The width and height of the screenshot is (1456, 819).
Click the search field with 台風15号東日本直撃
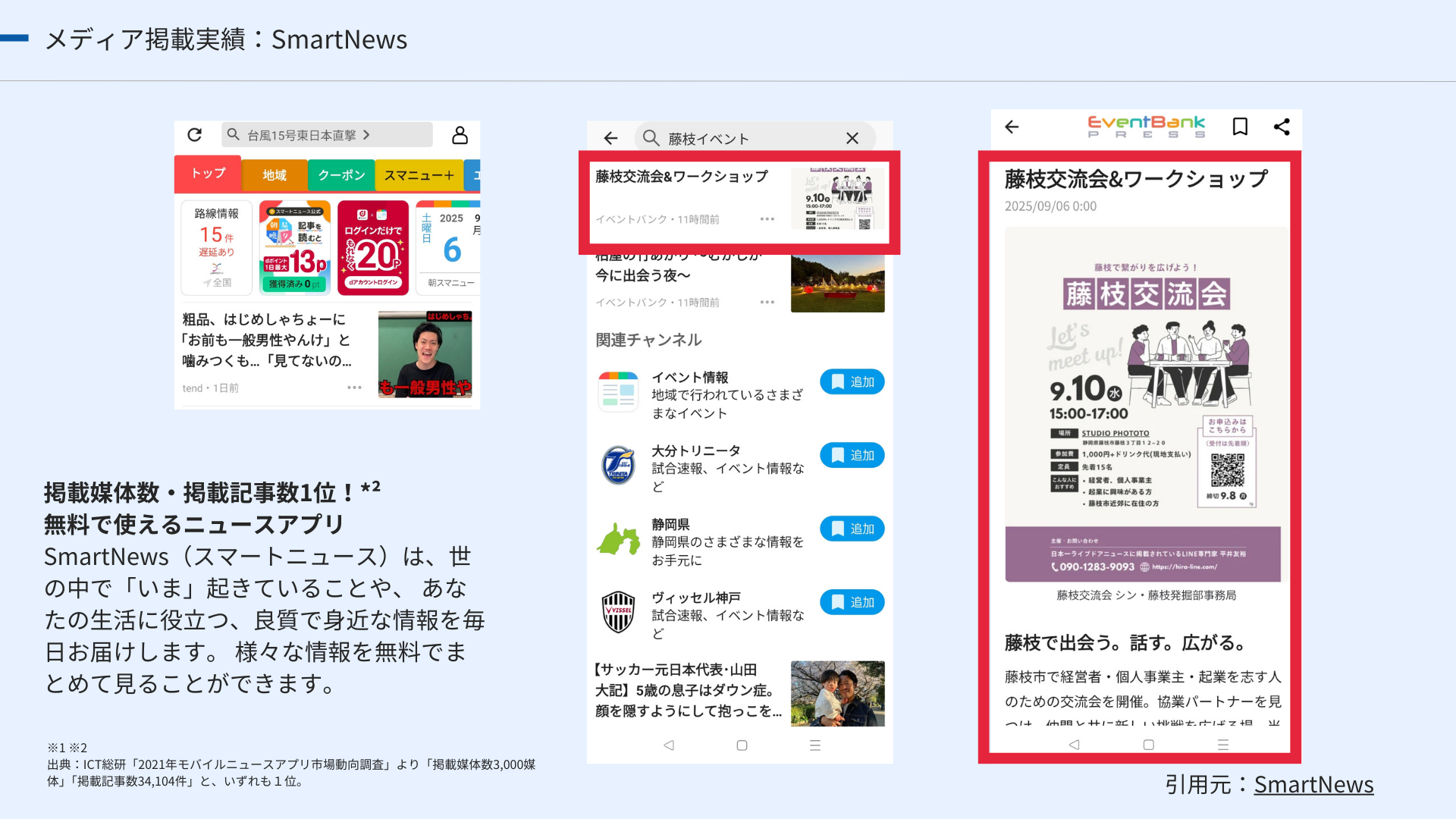click(x=327, y=135)
